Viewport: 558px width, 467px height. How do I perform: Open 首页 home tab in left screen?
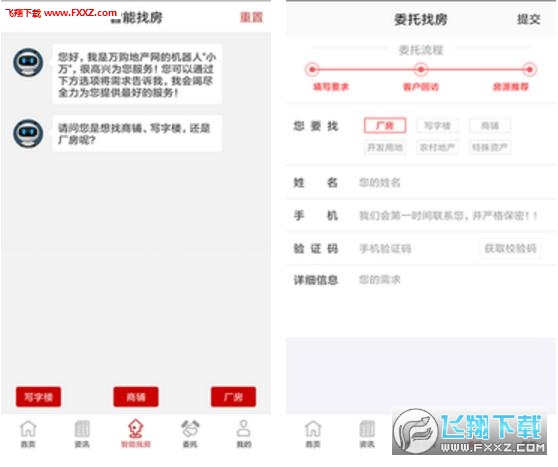click(28, 434)
